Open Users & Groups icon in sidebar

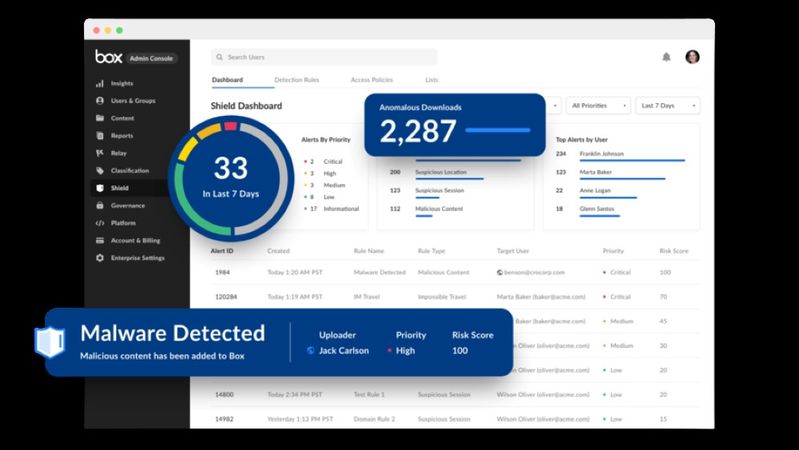coord(100,101)
